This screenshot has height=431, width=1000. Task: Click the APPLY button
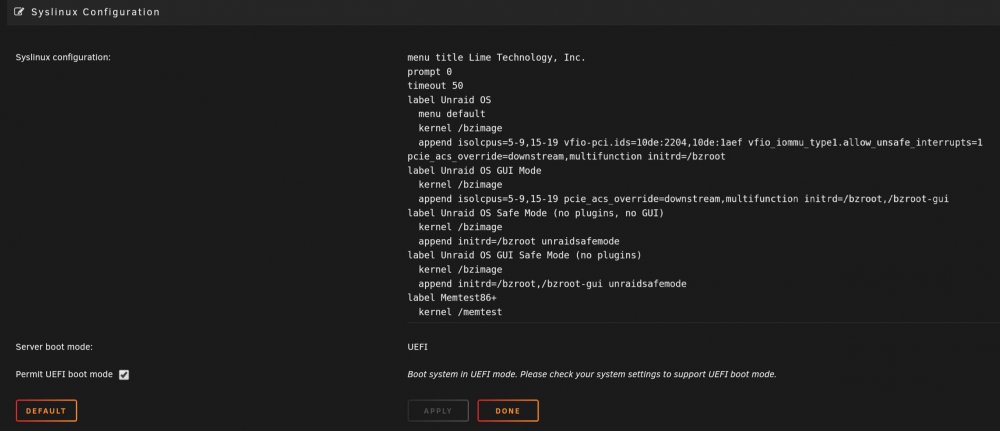438,411
